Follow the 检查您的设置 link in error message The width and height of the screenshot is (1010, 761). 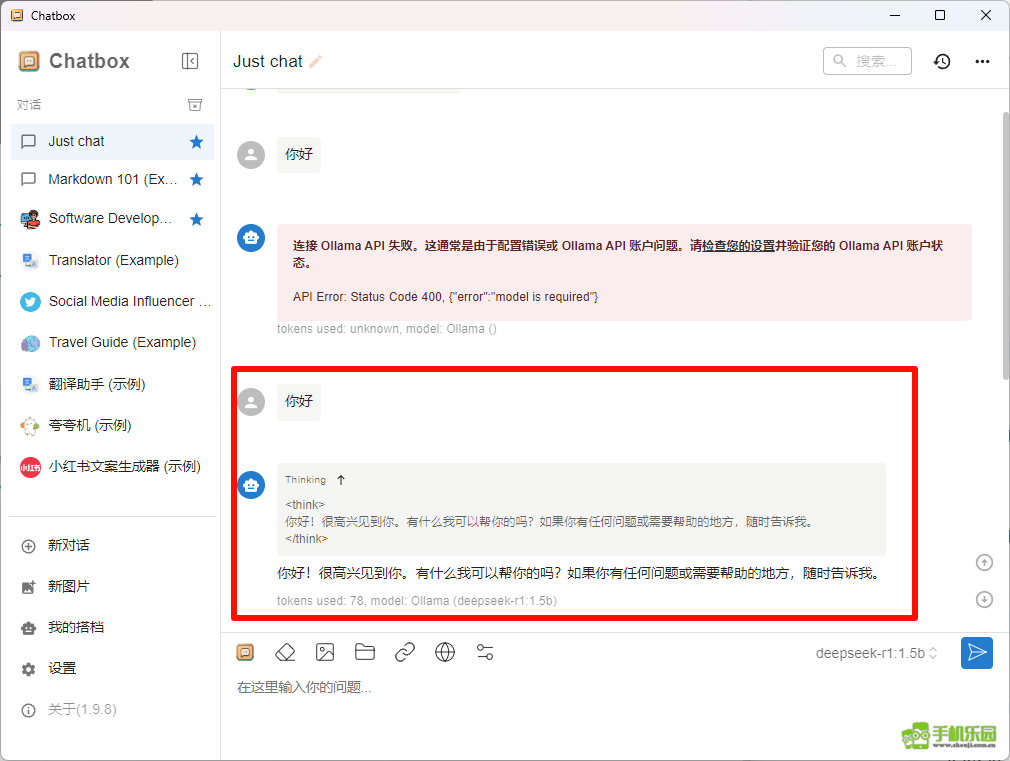point(738,246)
